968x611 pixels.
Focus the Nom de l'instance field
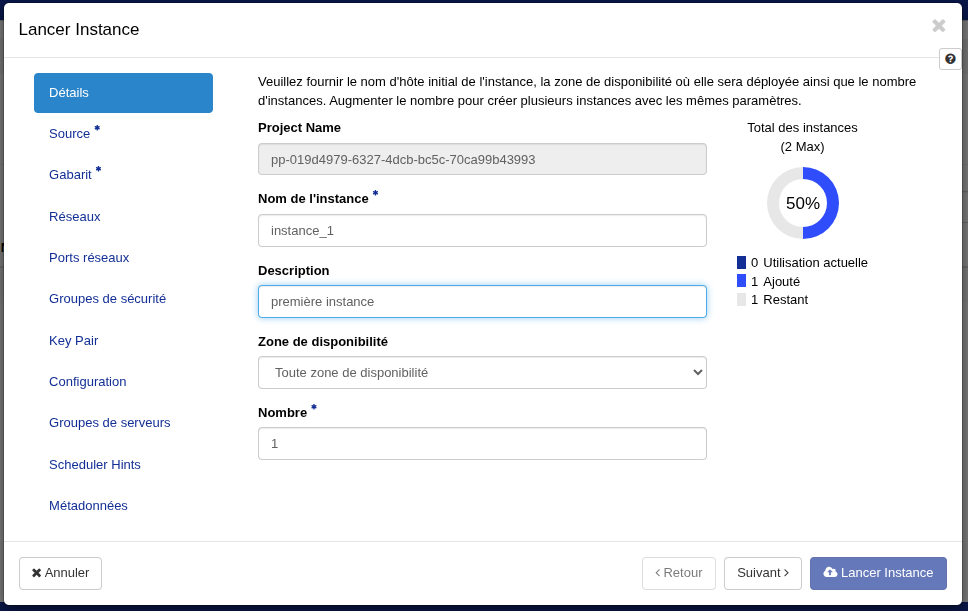tap(482, 230)
